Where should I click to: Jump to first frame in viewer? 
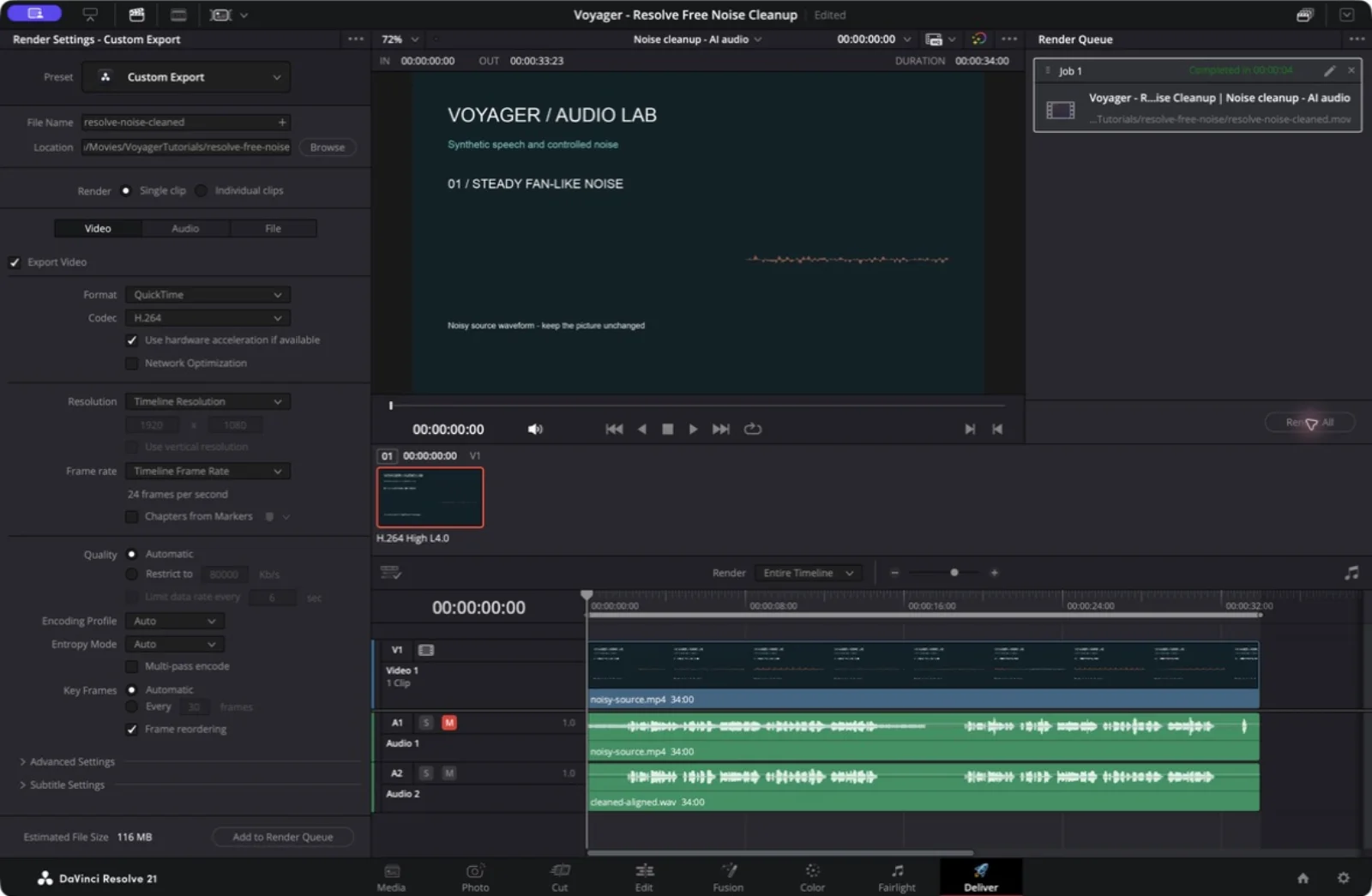tap(614, 429)
